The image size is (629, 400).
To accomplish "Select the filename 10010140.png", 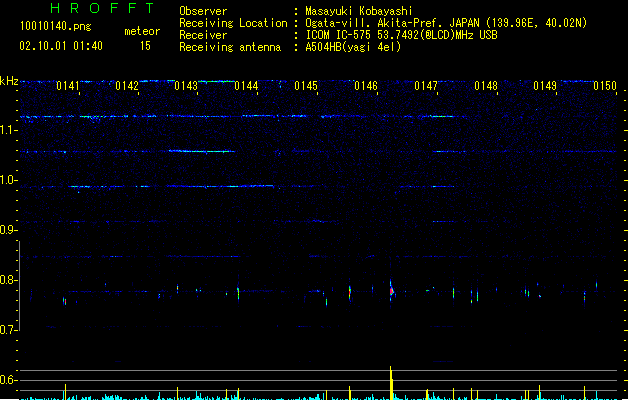I will coord(55,26).
